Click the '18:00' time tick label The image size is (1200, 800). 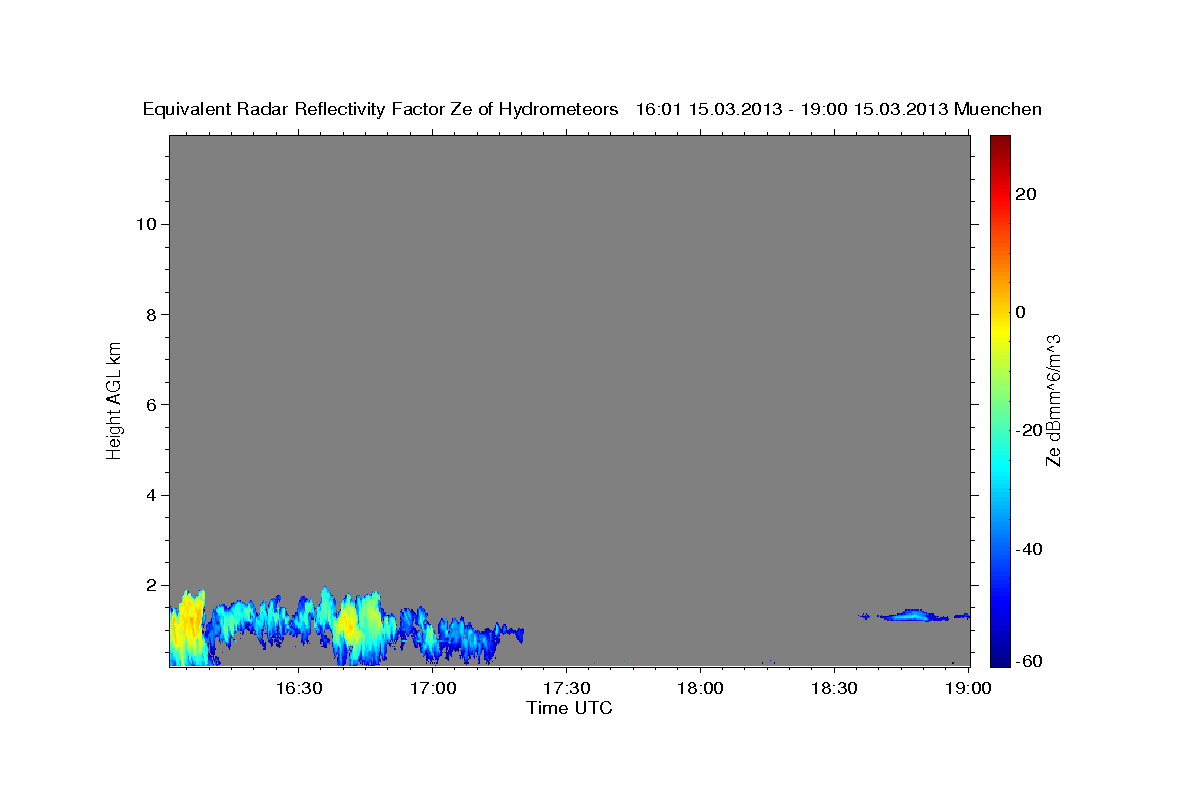pos(700,688)
